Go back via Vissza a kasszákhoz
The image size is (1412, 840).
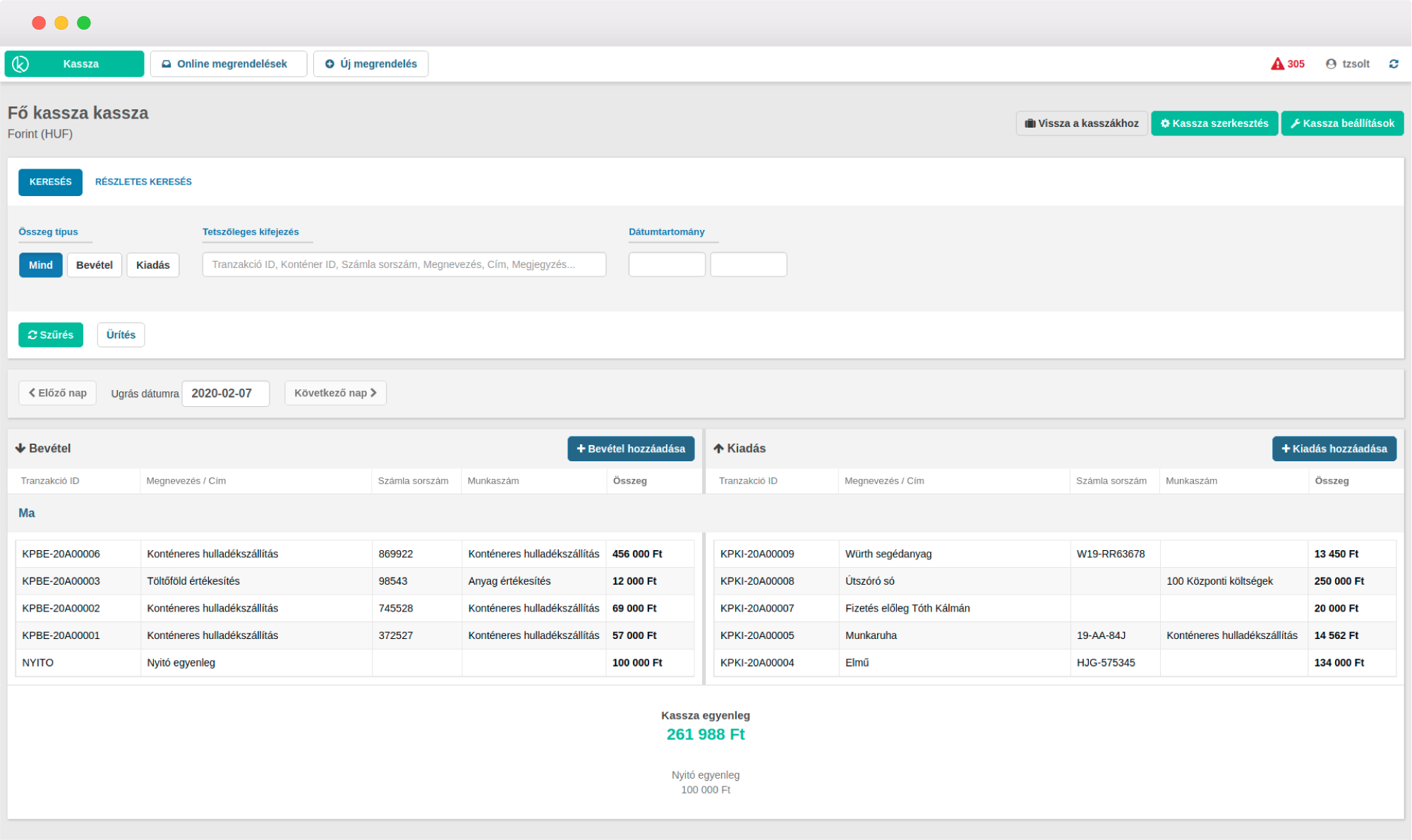point(1081,123)
